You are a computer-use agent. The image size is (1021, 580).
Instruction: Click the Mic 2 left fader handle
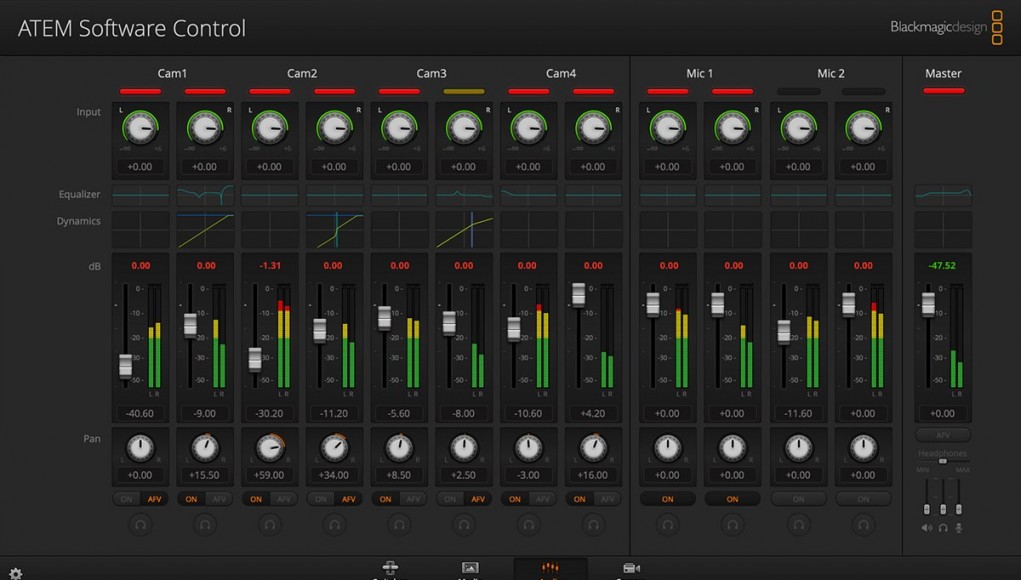click(x=784, y=331)
